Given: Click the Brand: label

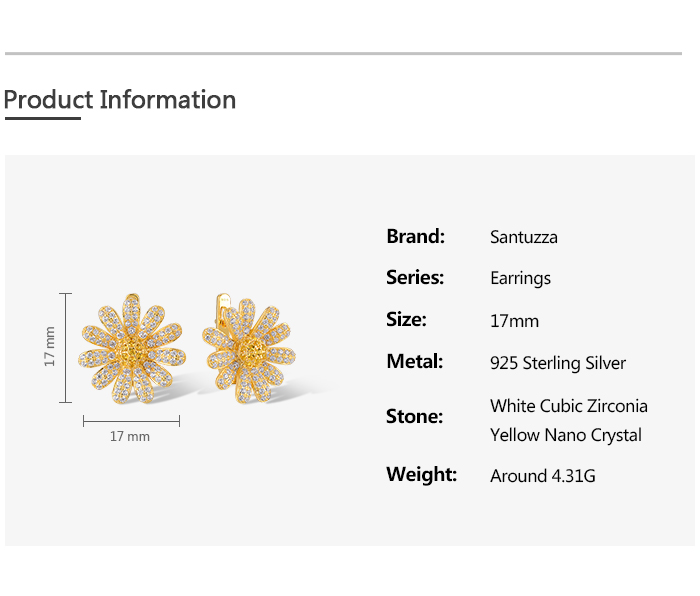Looking at the screenshot, I should (x=415, y=237).
